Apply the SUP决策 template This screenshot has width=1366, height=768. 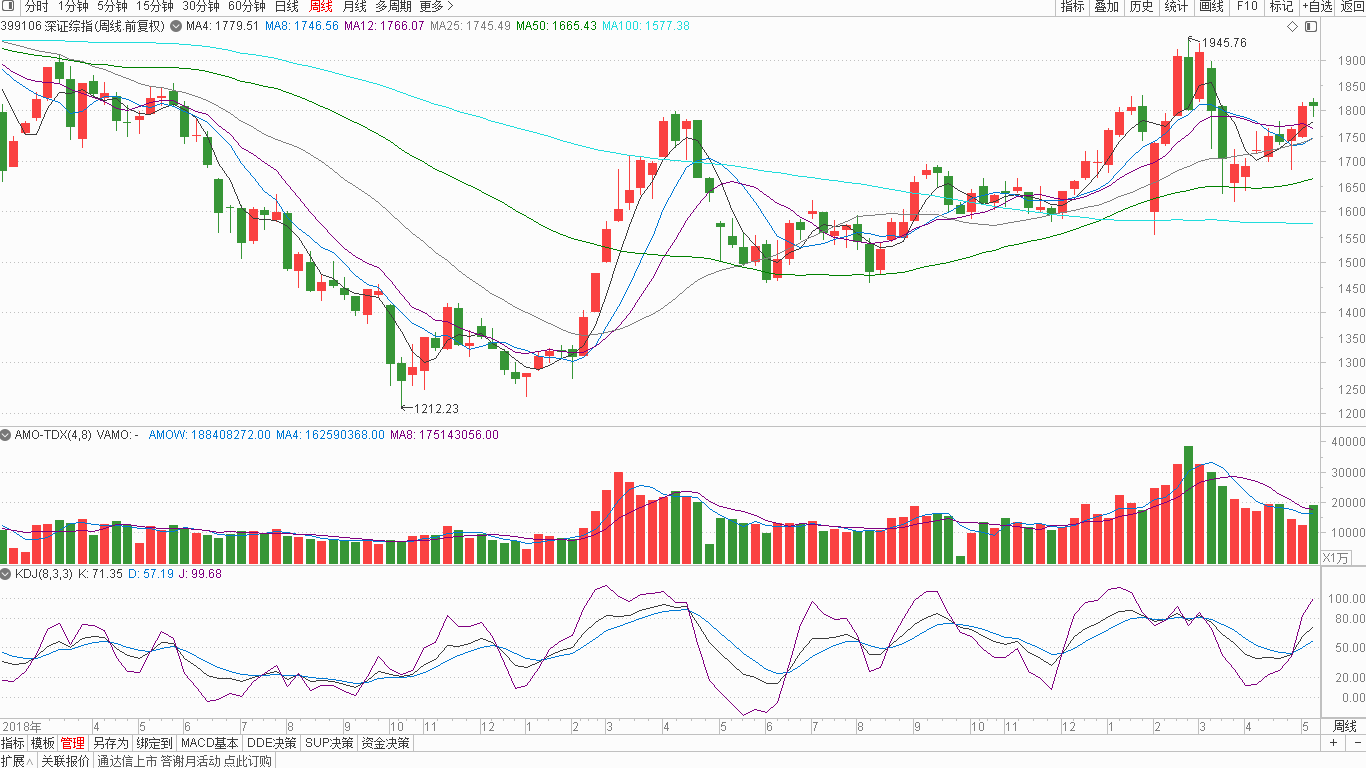[x=329, y=743]
